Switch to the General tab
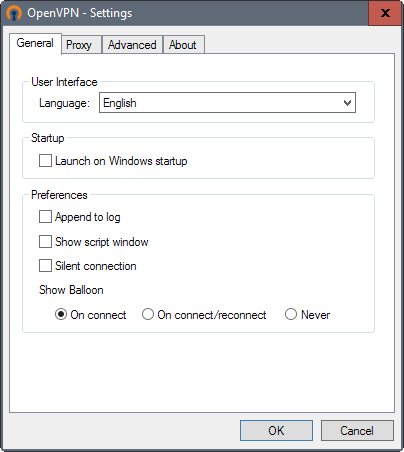 pyautogui.click(x=35, y=43)
